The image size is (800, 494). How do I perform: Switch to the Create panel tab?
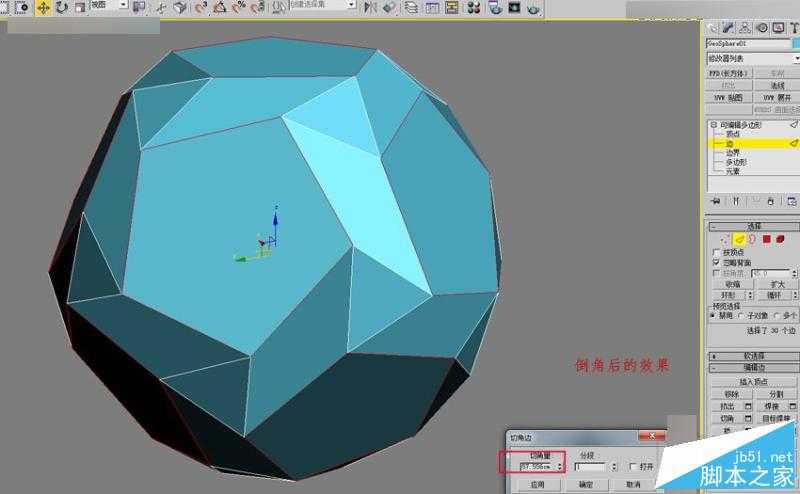point(712,29)
